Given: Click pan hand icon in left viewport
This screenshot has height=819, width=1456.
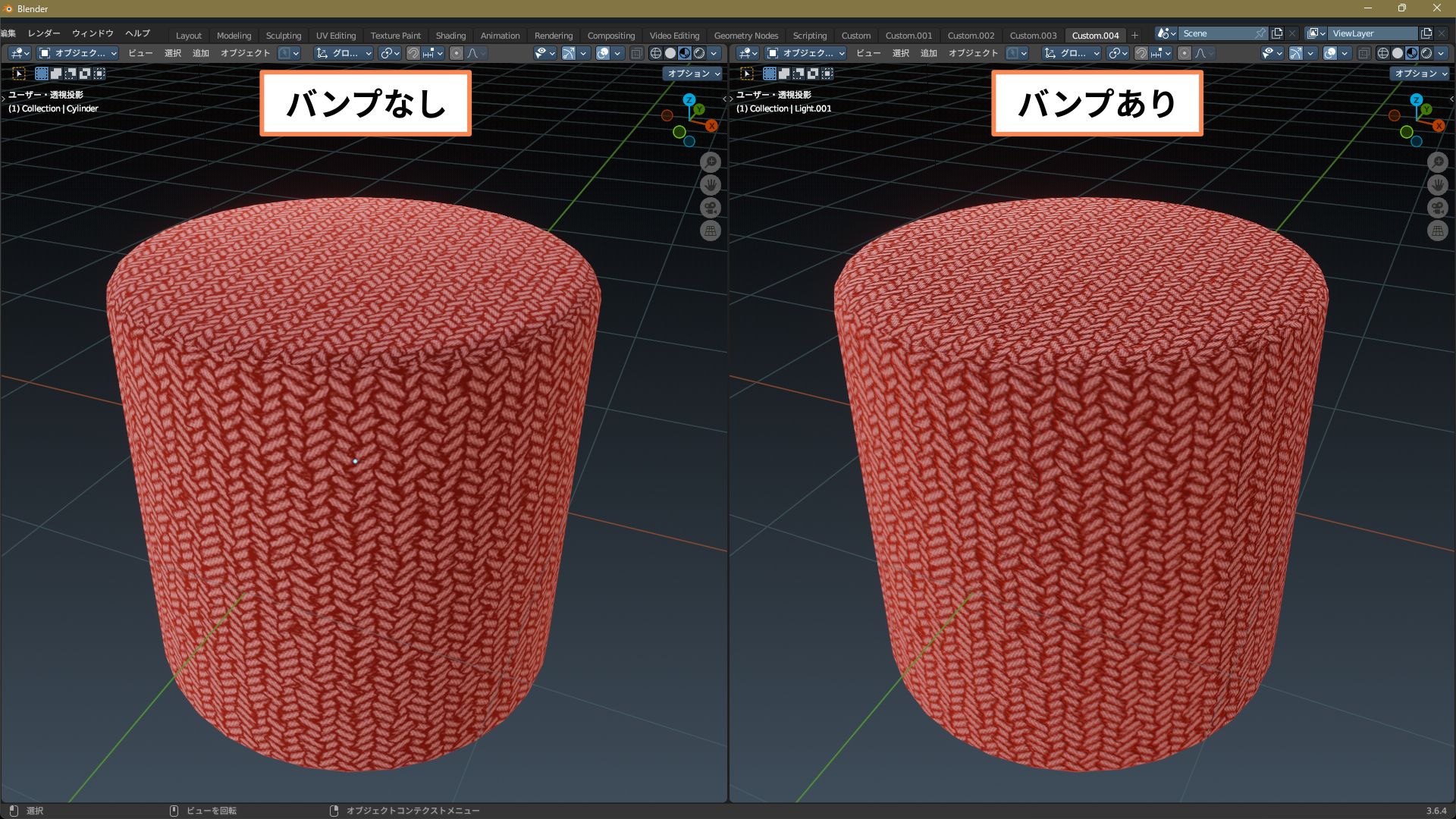Looking at the screenshot, I should [x=710, y=185].
